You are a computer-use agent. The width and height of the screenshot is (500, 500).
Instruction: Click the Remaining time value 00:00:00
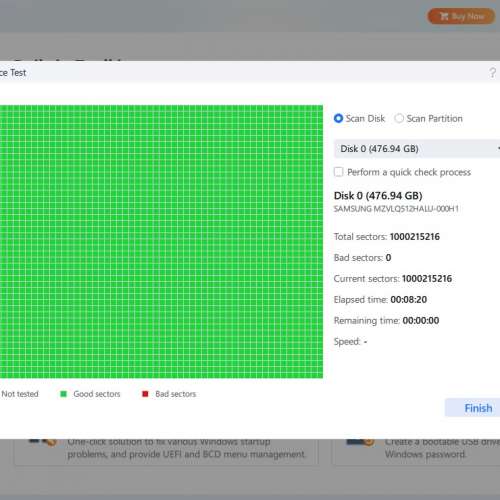click(421, 321)
